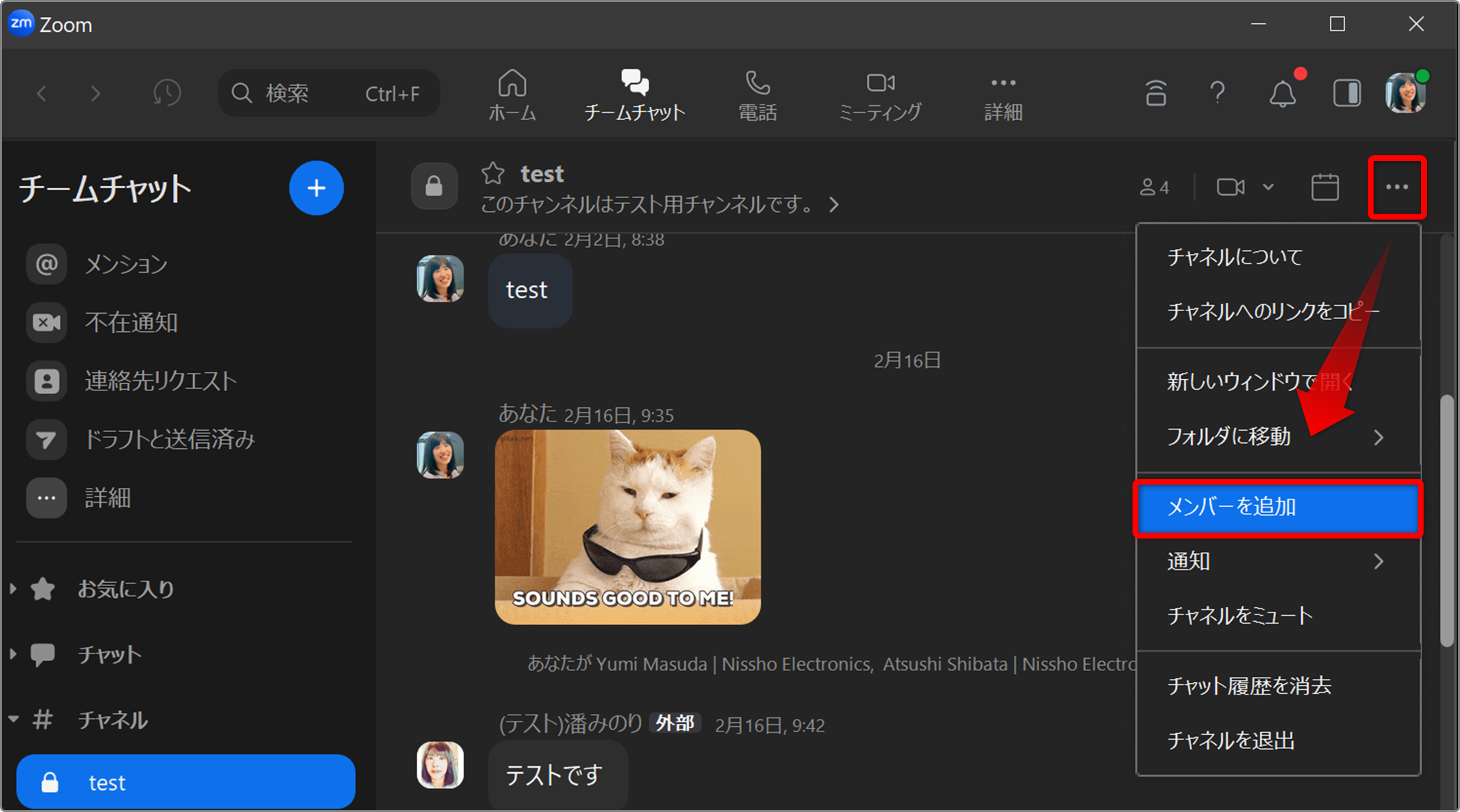This screenshot has height=812, width=1460.
Task: Toggle the side panel layout icon
Action: coord(1347,94)
